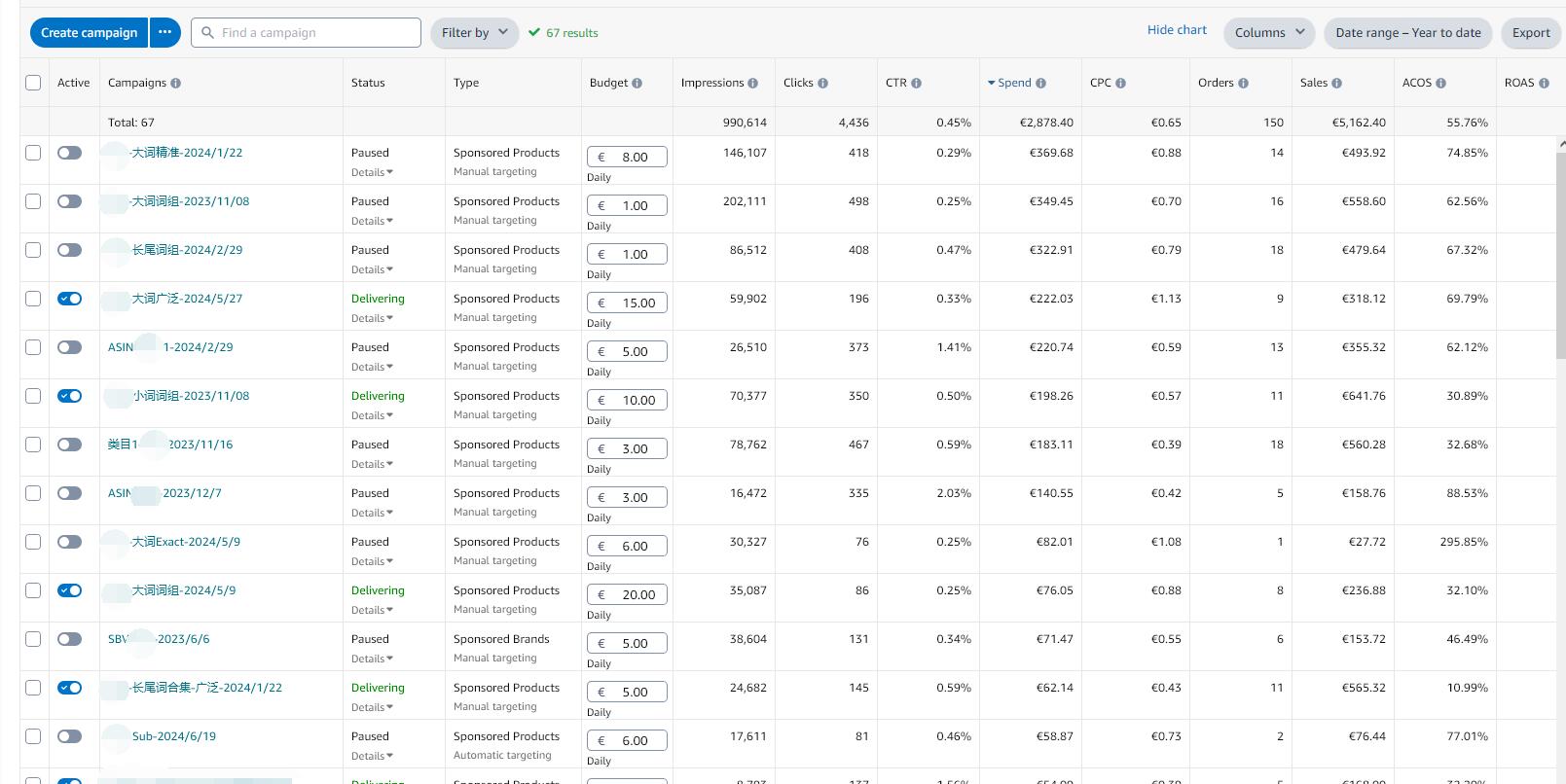
Task: Select checkbox for 大词词组-2023/11/08 campaign
Action: 33,201
